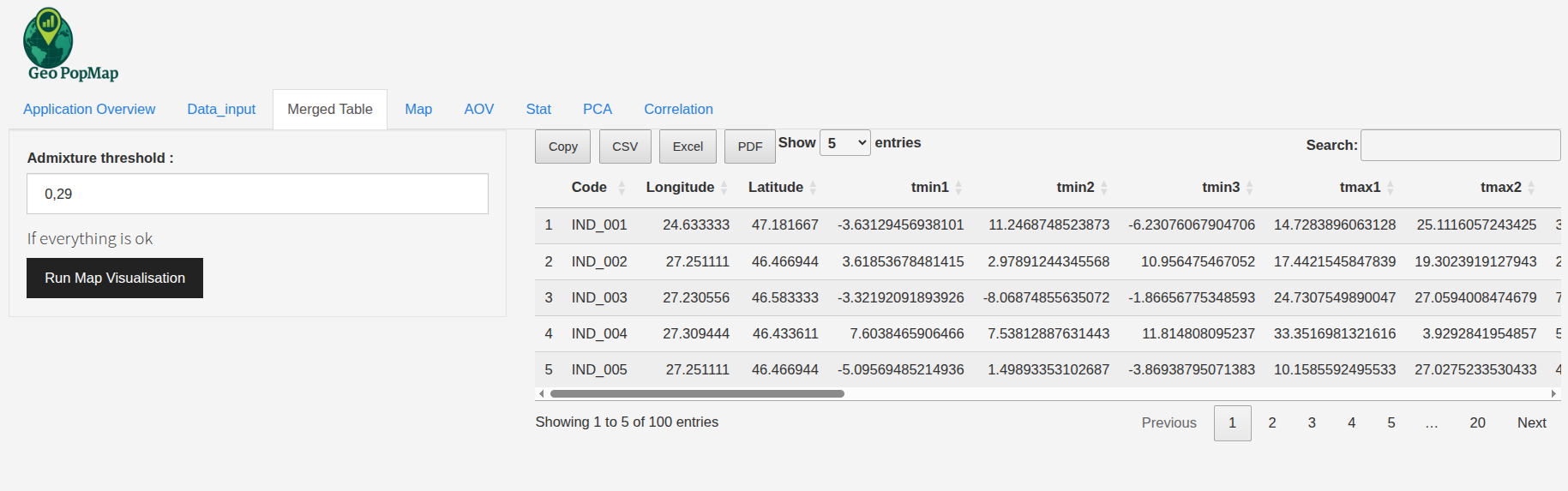The height and width of the screenshot is (491, 1568).
Task: Click tmin2 value -8.06874855635072
Action: (1046, 297)
